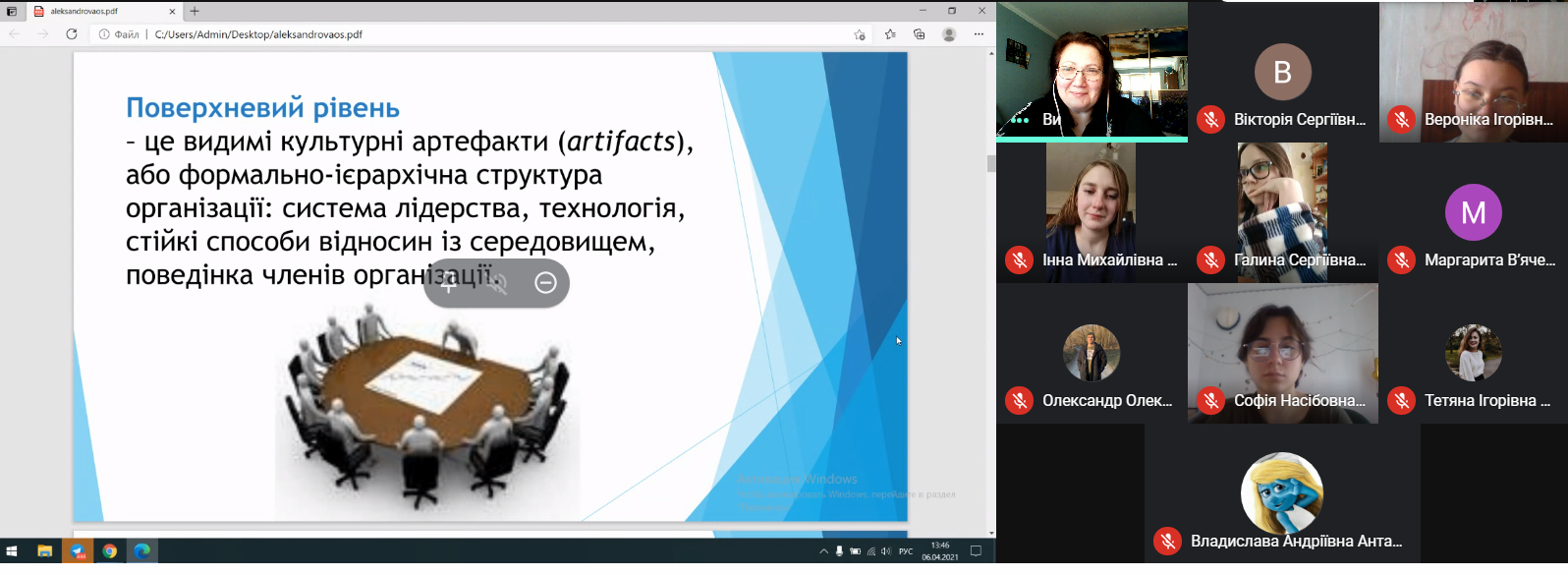Open the browser Favorites star-list icon
Image resolution: width=1568 pixels, height=575 pixels.
890,34
